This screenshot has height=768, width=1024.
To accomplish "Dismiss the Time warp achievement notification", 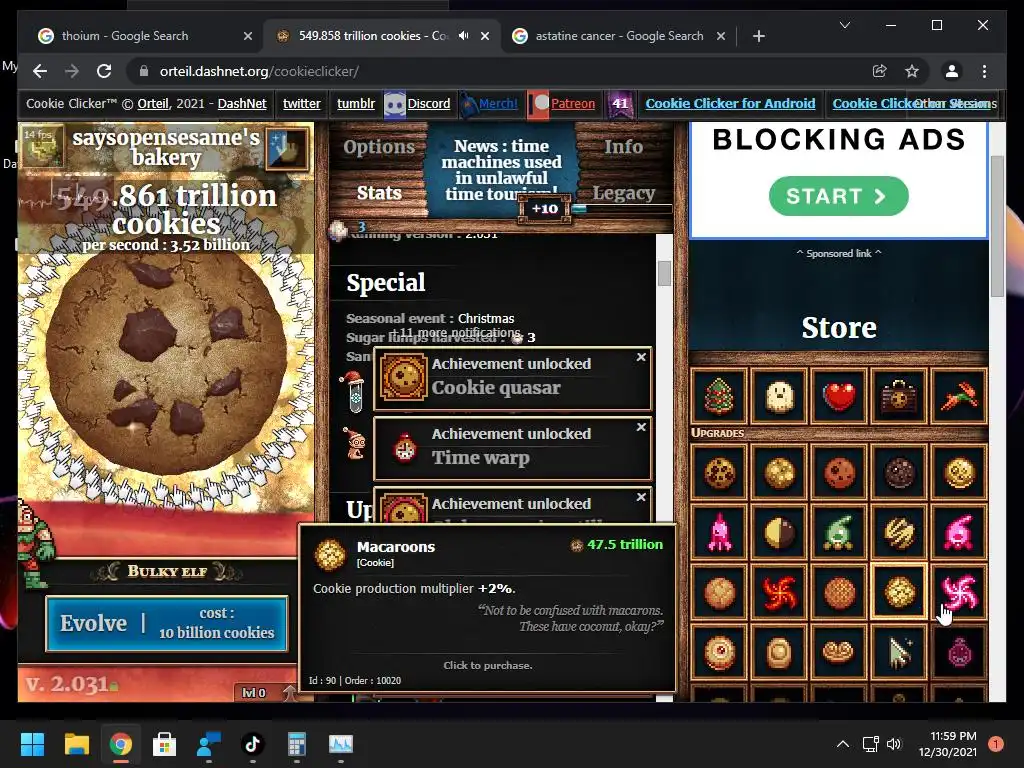I will click(x=641, y=427).
